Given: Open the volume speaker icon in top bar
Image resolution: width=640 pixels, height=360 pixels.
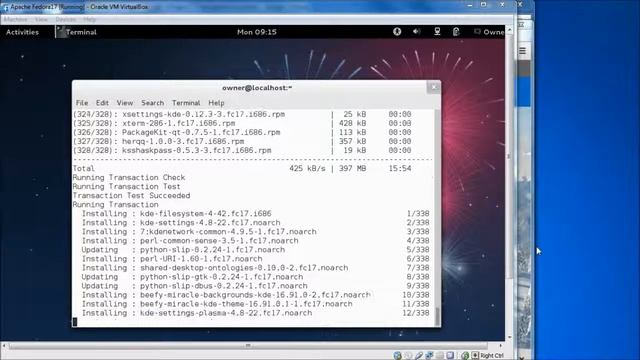Looking at the screenshot, I should coord(416,31).
